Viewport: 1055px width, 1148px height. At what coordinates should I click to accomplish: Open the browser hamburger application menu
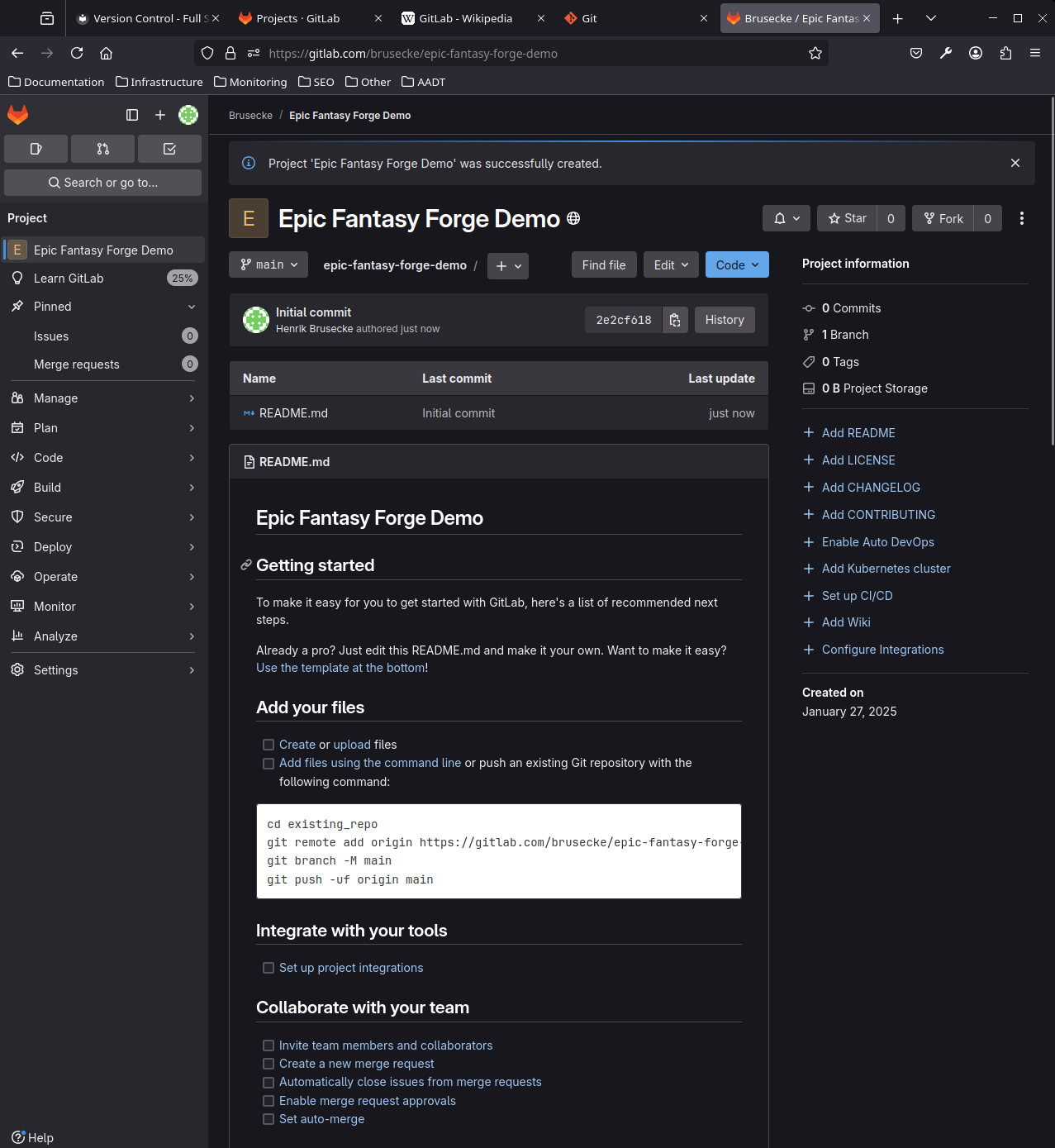(x=1035, y=53)
